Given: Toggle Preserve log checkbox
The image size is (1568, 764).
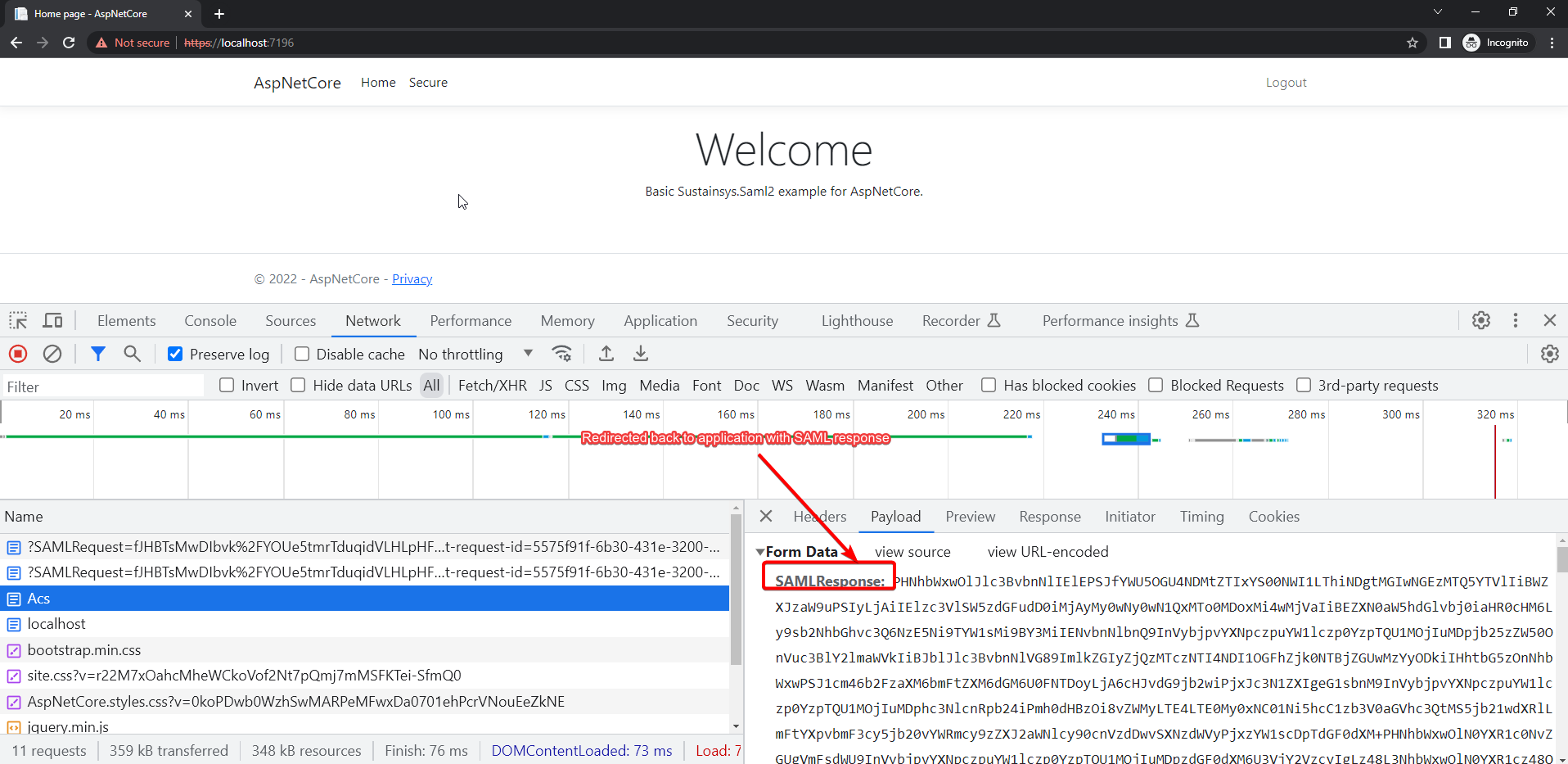Looking at the screenshot, I should [175, 354].
